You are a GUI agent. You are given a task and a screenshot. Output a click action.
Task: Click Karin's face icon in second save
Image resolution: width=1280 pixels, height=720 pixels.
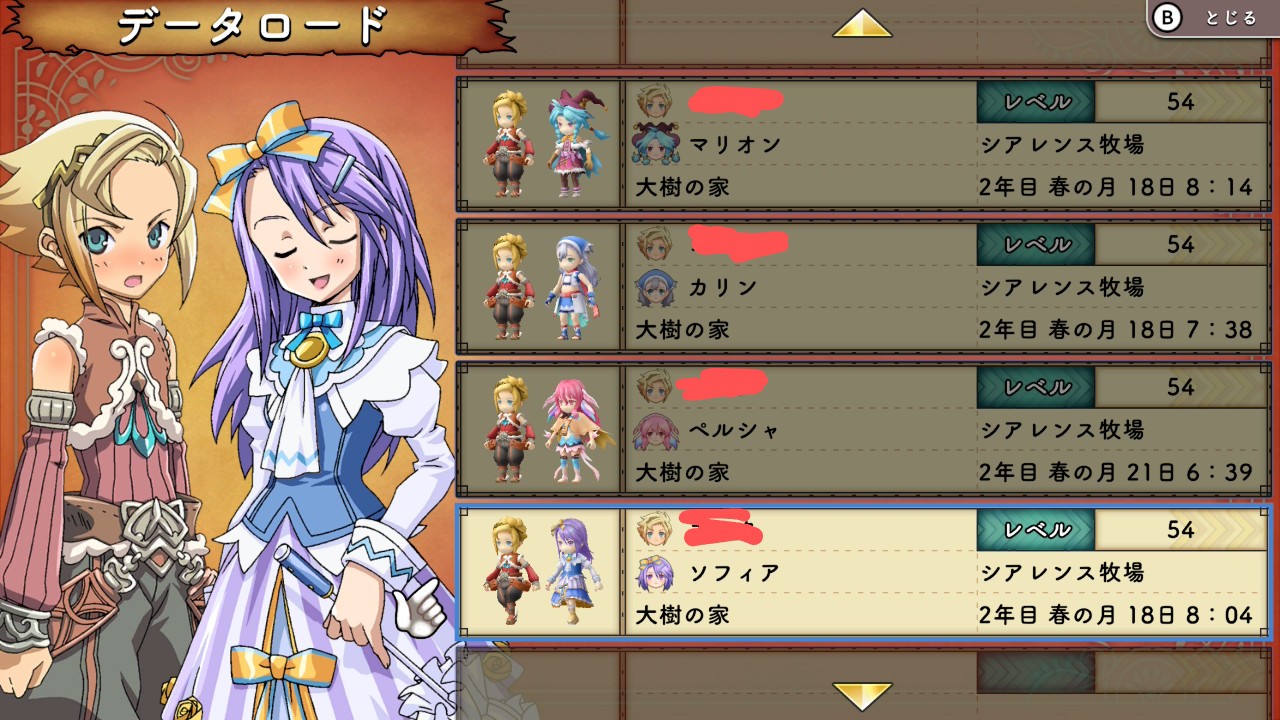pos(654,288)
